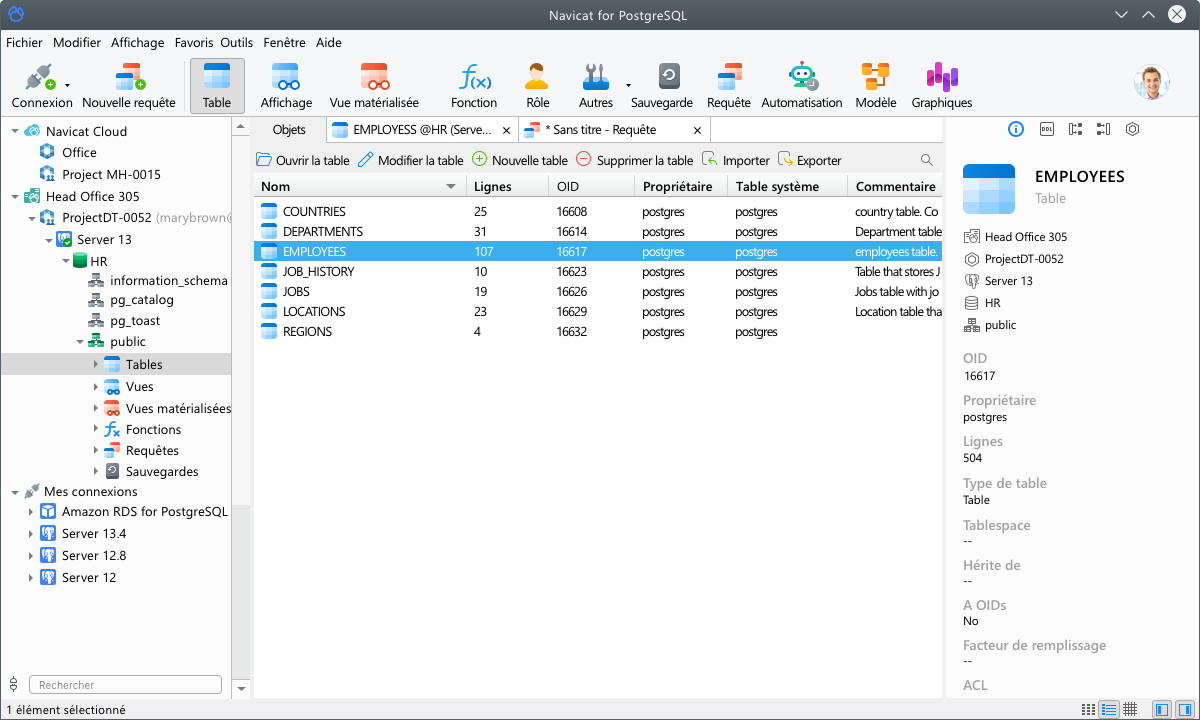The height and width of the screenshot is (720, 1200).
Task: Toggle the right information pane icon
Action: point(1183,709)
